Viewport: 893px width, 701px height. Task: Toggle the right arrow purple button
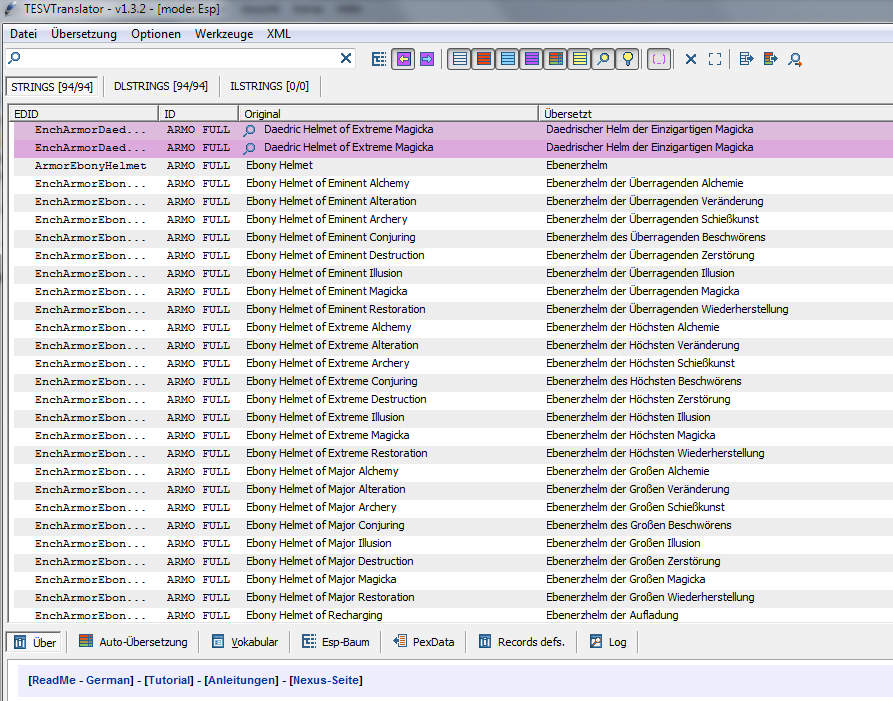pyautogui.click(x=427, y=59)
